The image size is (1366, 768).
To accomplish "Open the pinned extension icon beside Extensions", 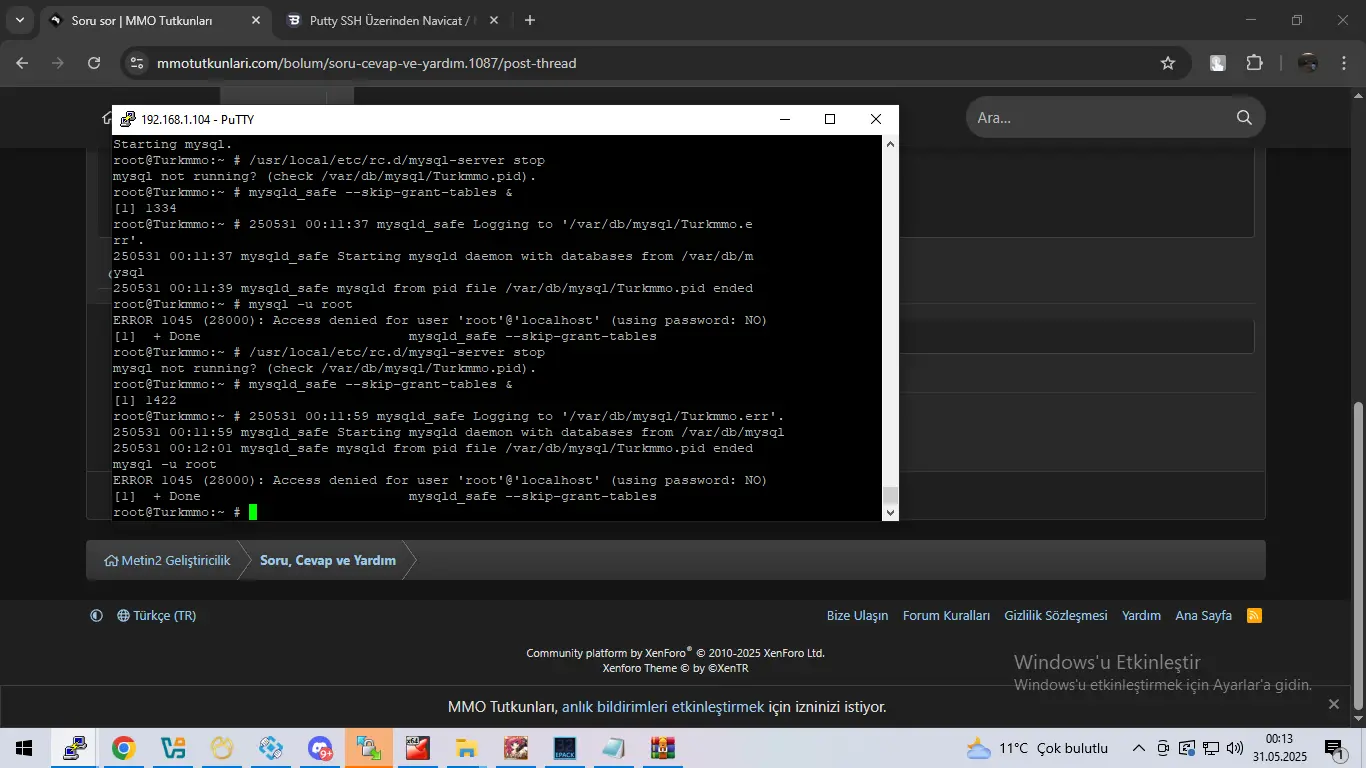I will coord(1218,63).
